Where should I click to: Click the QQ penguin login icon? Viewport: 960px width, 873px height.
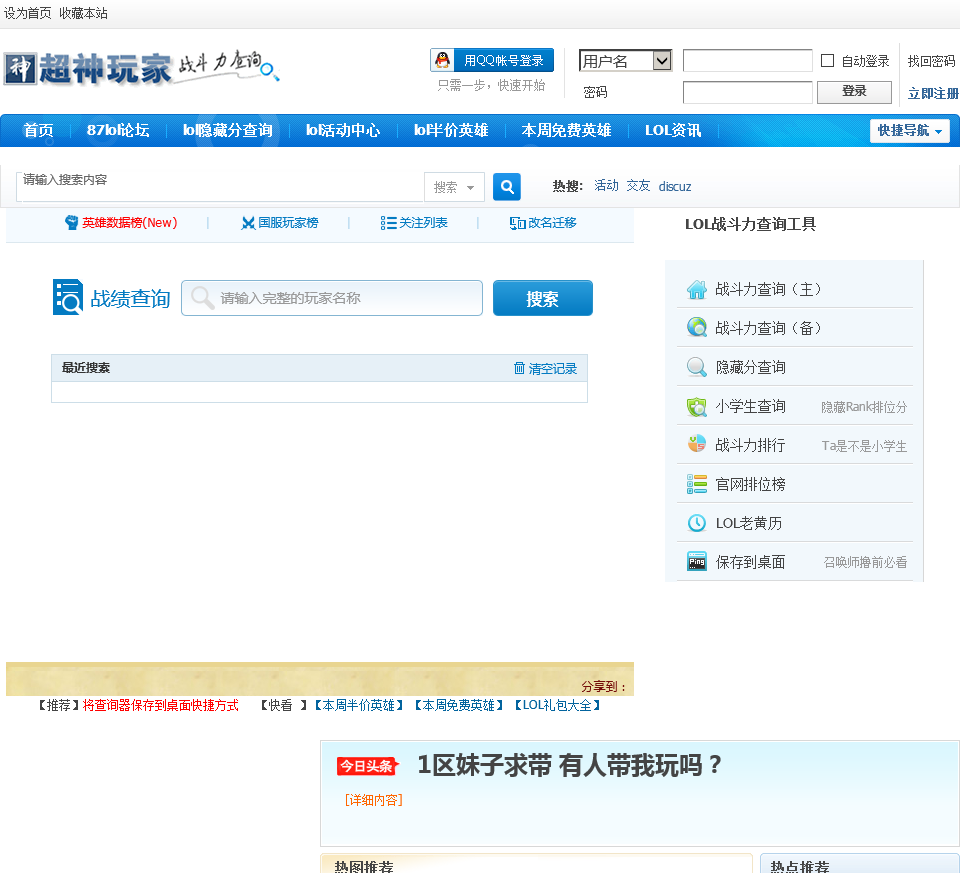(442, 61)
